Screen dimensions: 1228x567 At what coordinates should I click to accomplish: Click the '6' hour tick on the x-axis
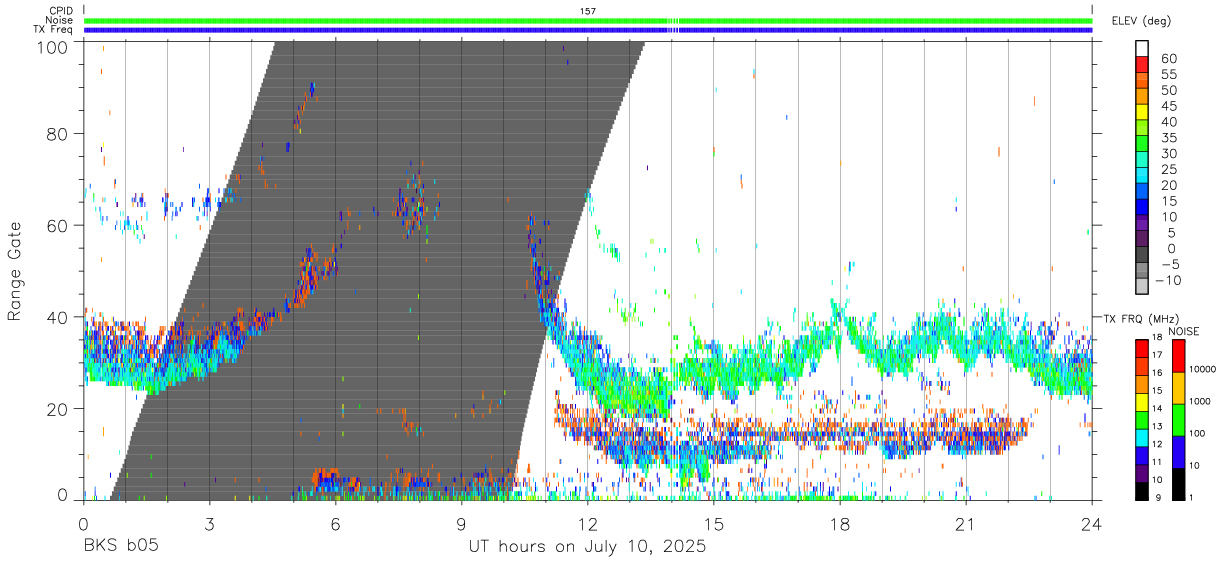click(x=336, y=524)
